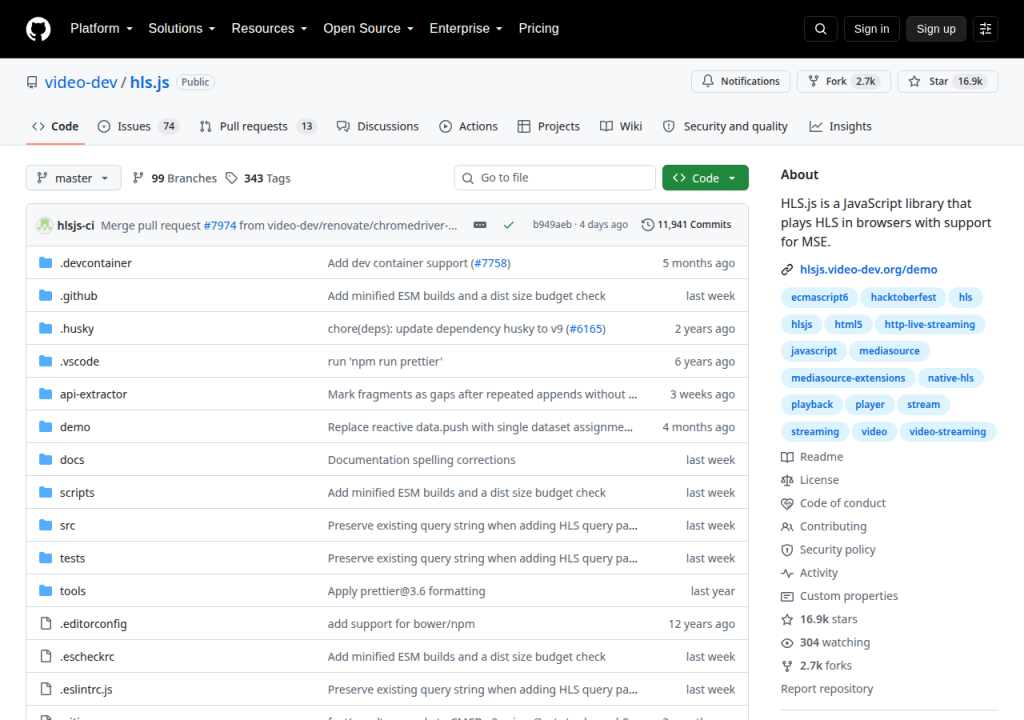Viewport: 1024px width, 720px height.
Task: Open the header settings sliders icon
Action: click(x=985, y=29)
